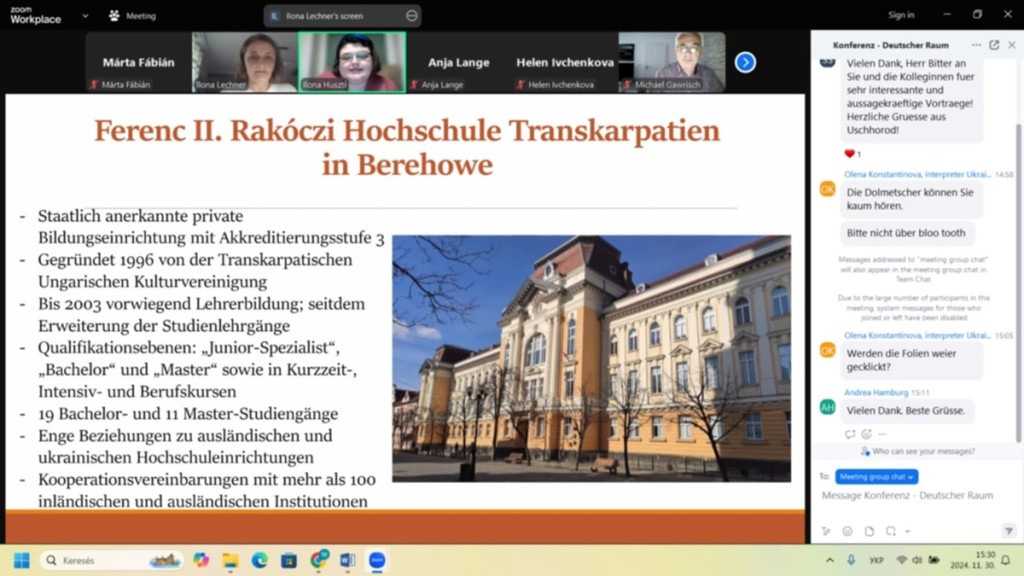Show hidden icons in system tray

[829, 560]
